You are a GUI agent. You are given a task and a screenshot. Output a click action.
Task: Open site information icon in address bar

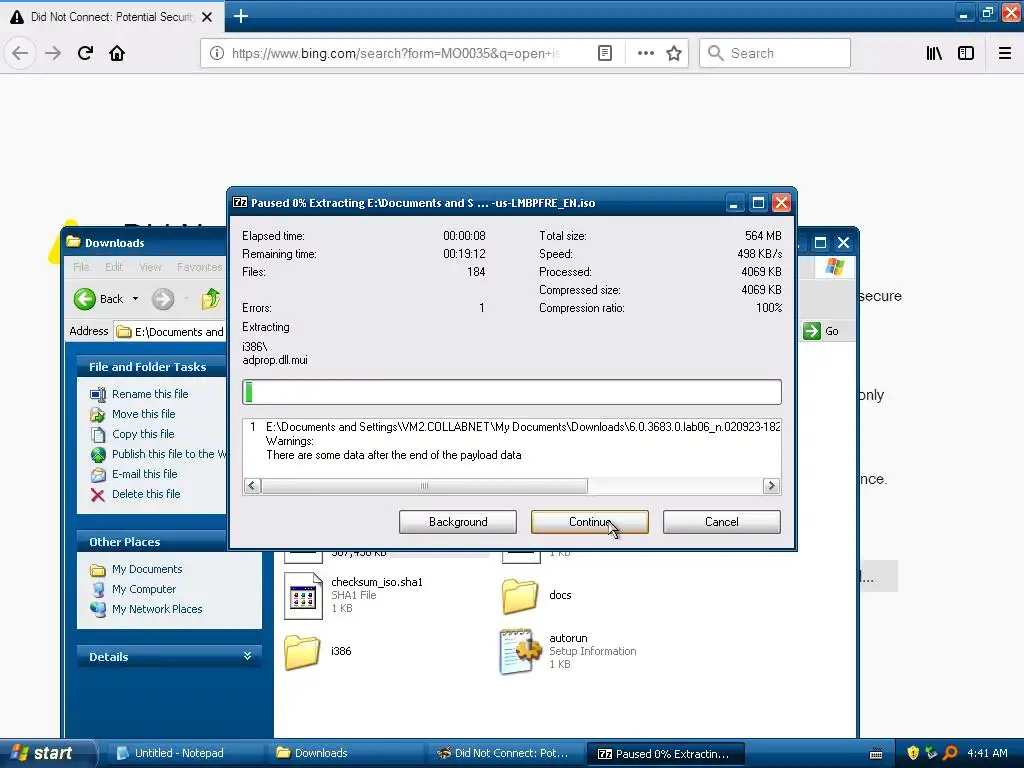pos(217,53)
